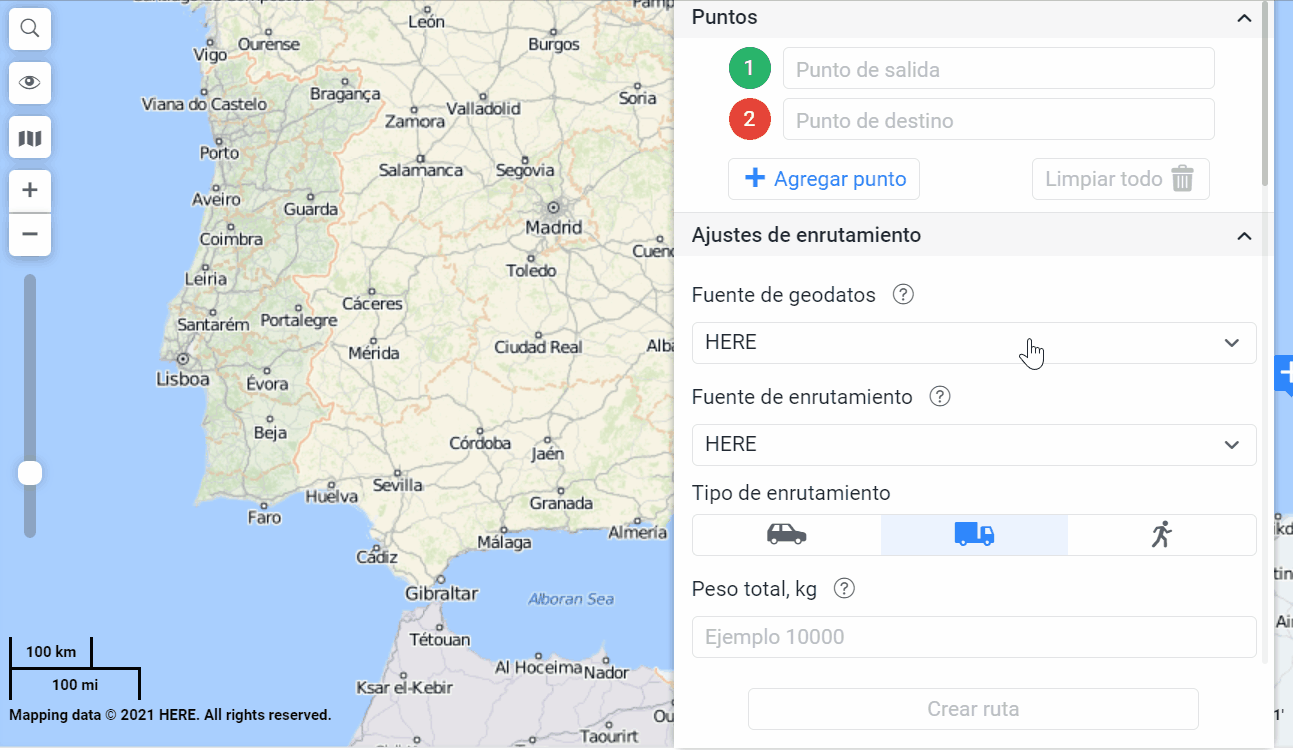
Task: Select car routing mode
Action: (786, 534)
